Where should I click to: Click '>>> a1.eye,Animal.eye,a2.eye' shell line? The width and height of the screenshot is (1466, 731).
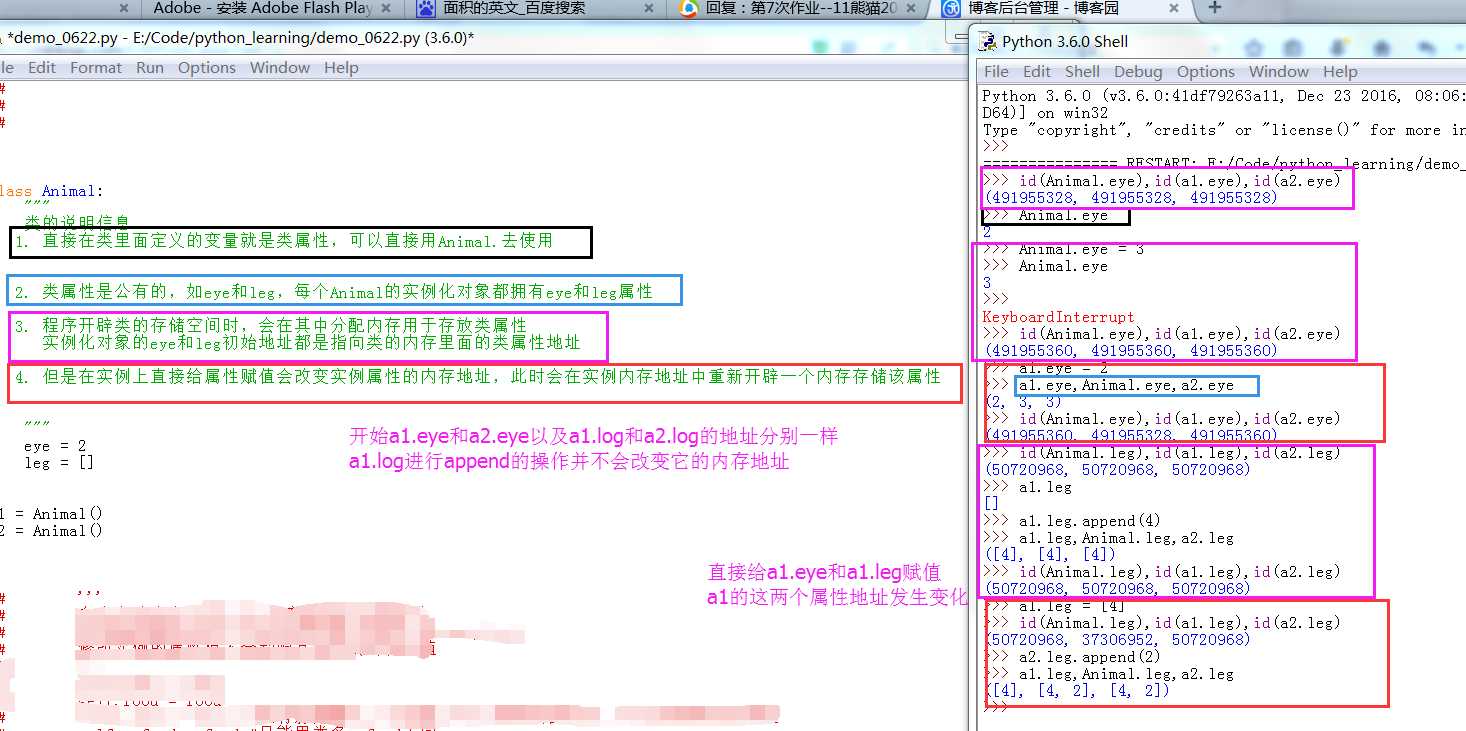click(1109, 385)
